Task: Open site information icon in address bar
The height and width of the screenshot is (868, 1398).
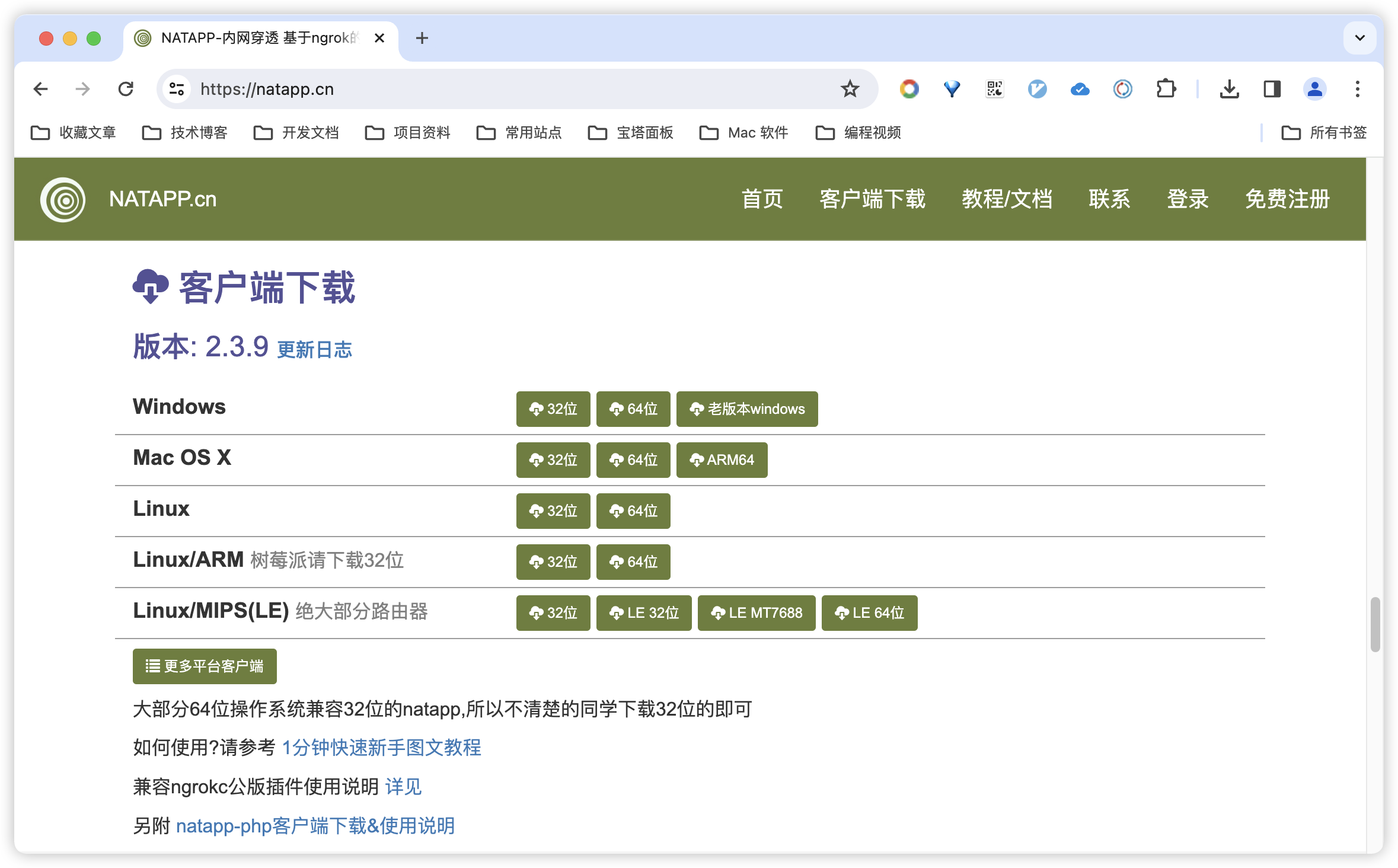Action: [177, 89]
